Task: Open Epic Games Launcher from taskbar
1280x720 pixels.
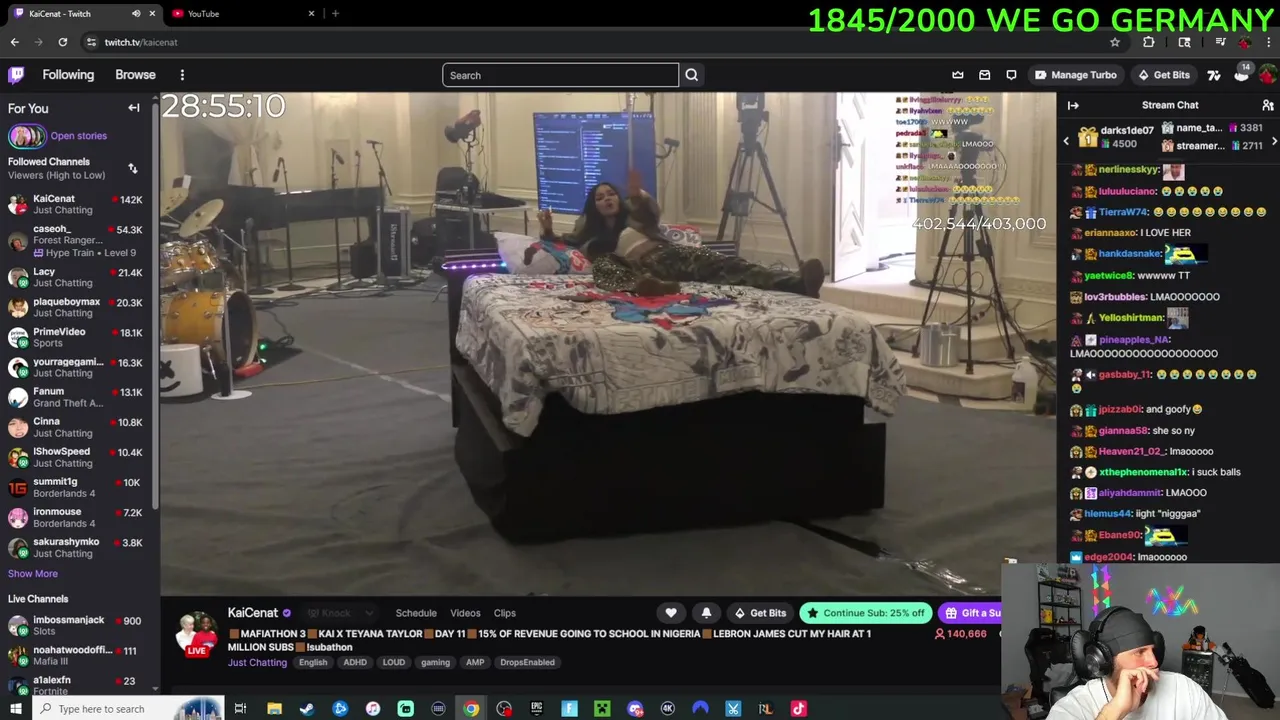Action: pyautogui.click(x=536, y=709)
